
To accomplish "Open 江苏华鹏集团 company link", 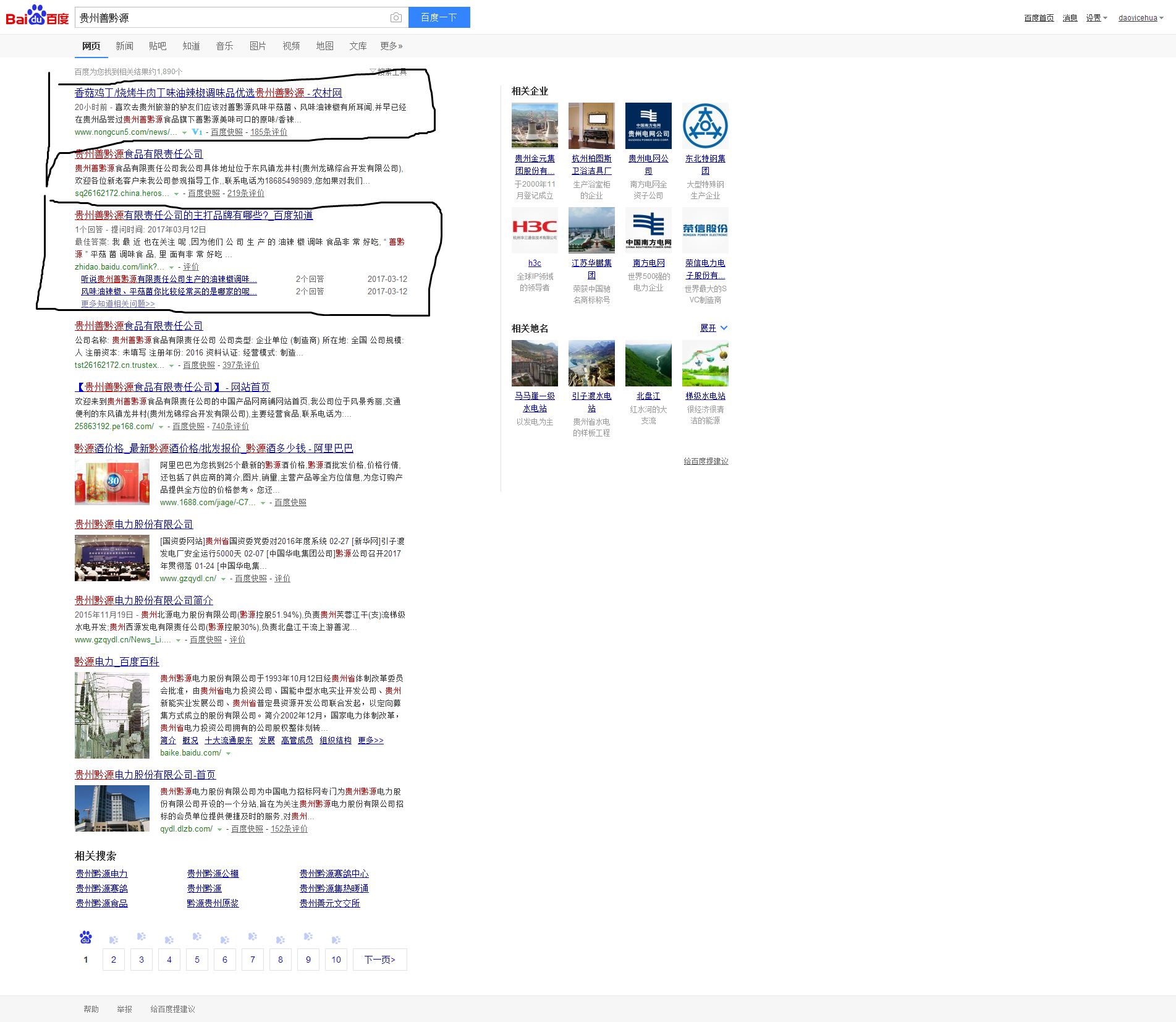I will 591,269.
